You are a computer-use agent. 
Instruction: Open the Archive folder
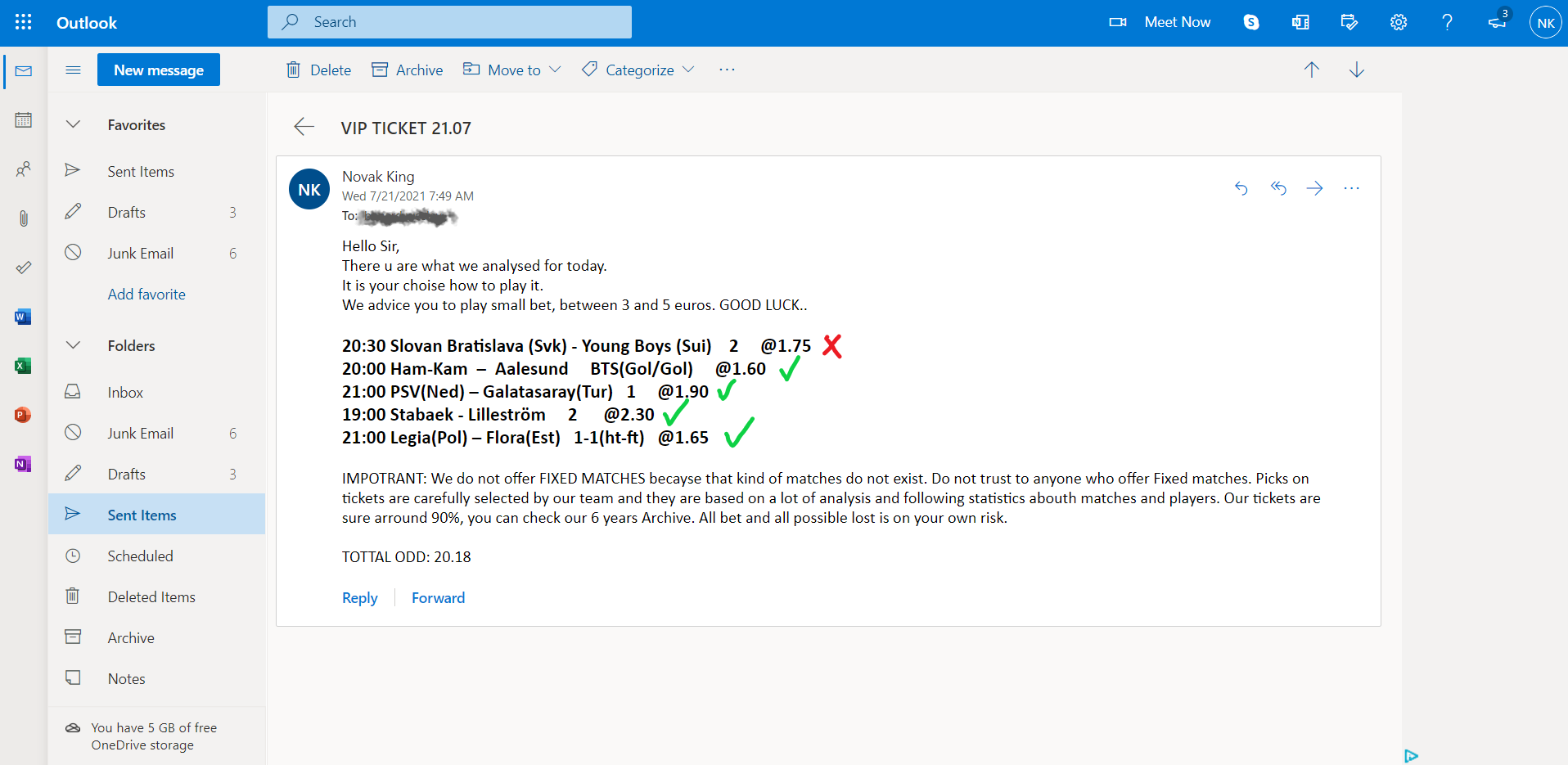pyautogui.click(x=156, y=637)
